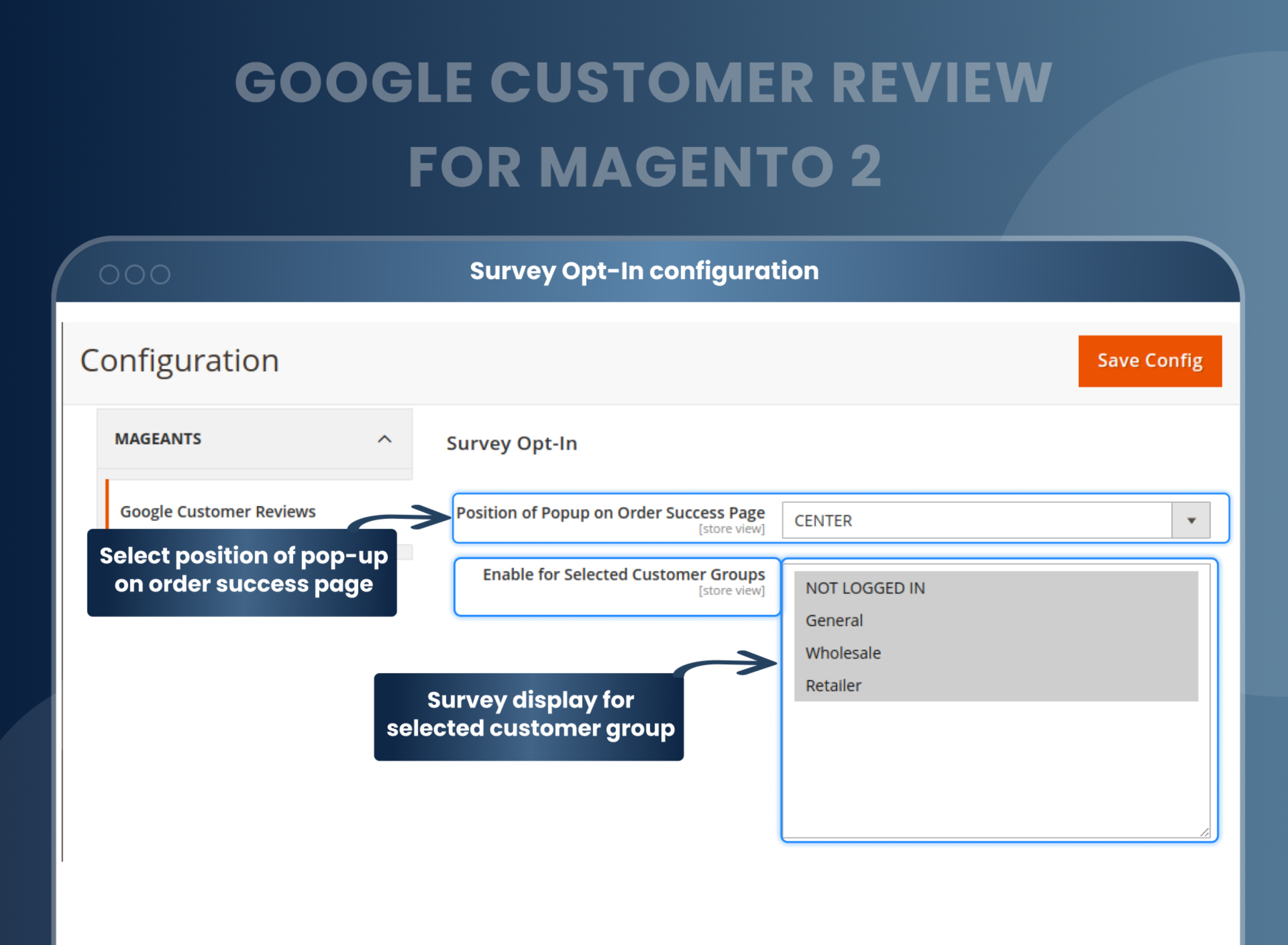Select General customer group option

click(x=996, y=620)
